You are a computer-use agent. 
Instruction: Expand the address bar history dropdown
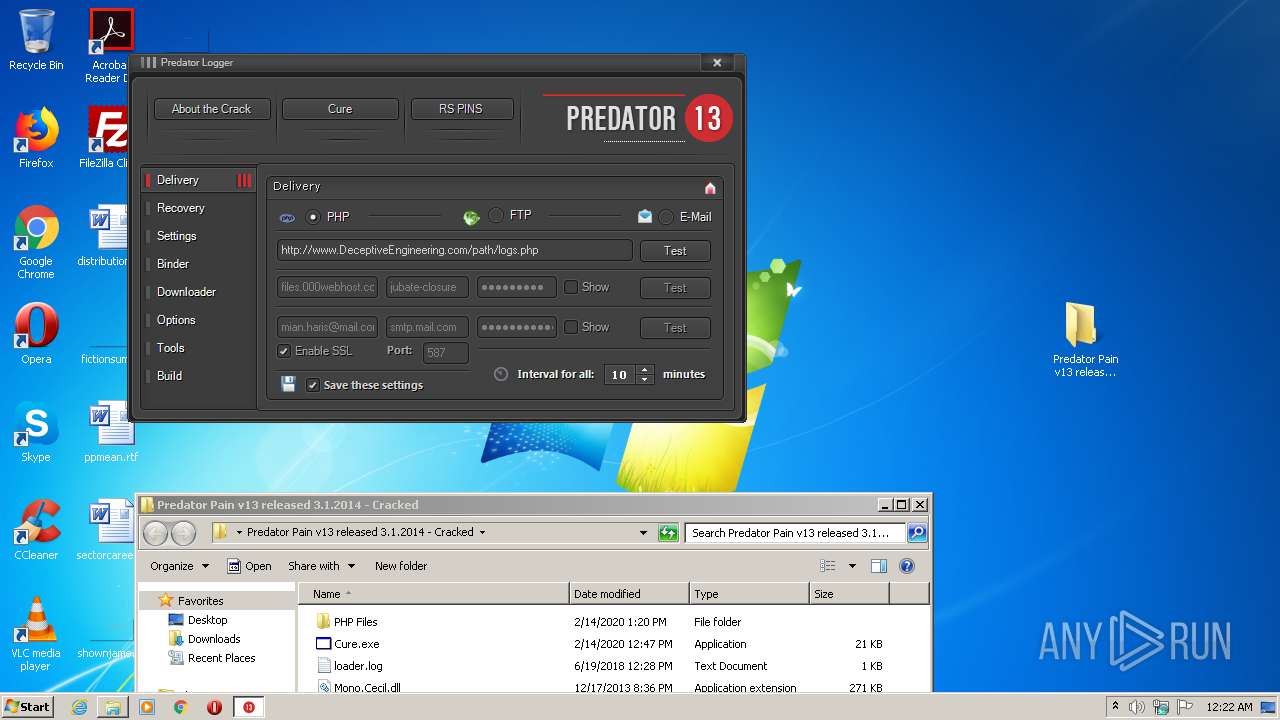(x=643, y=533)
